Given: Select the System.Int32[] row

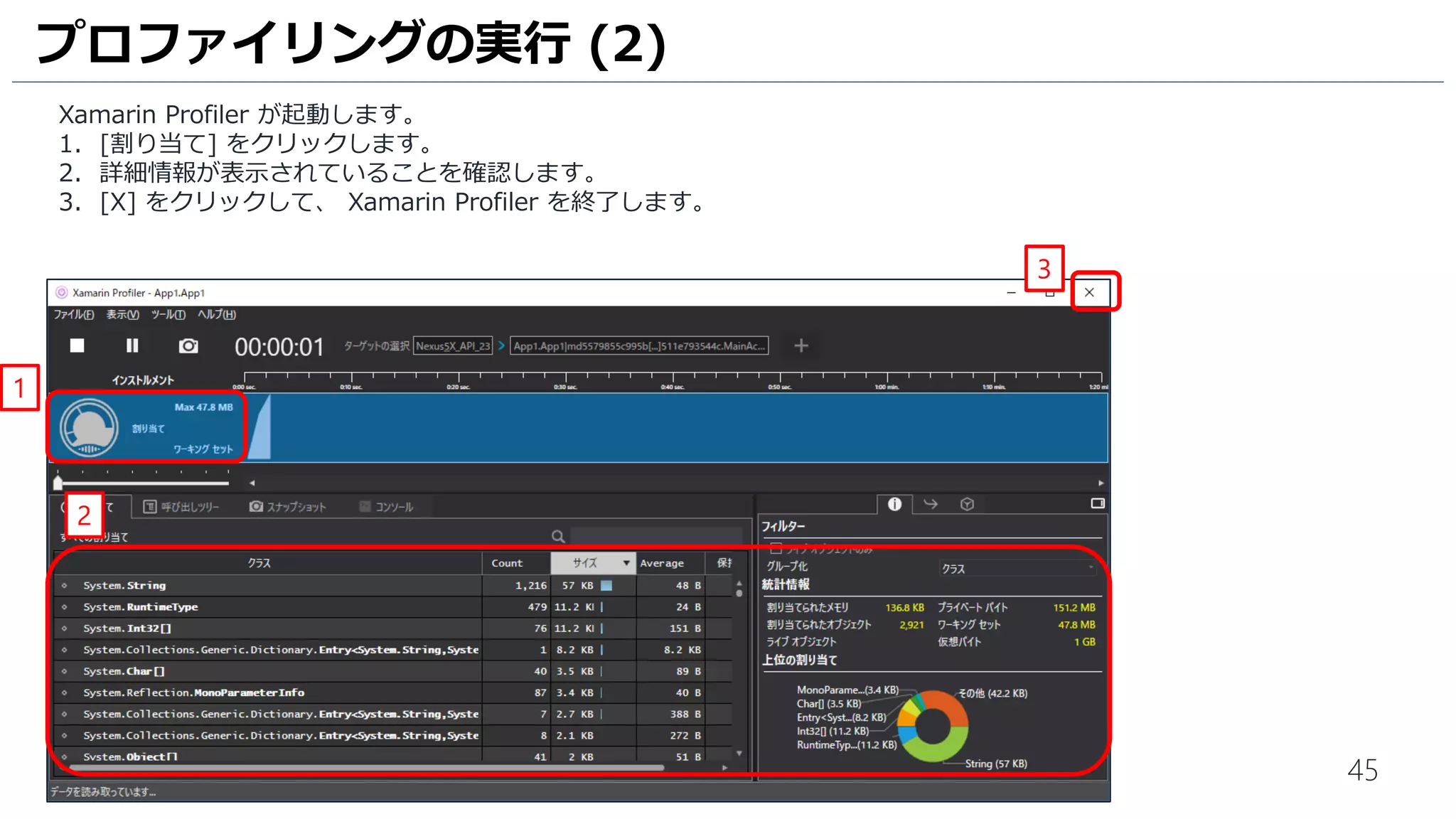Looking at the screenshot, I should pos(393,628).
